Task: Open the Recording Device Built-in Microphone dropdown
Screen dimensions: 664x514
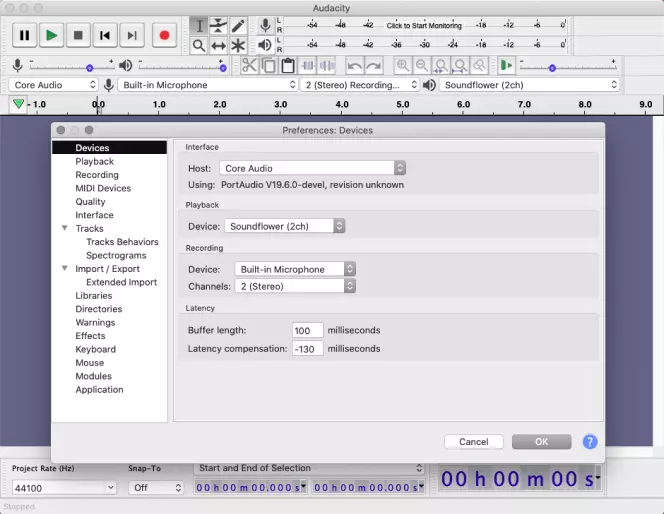Action: 295,269
